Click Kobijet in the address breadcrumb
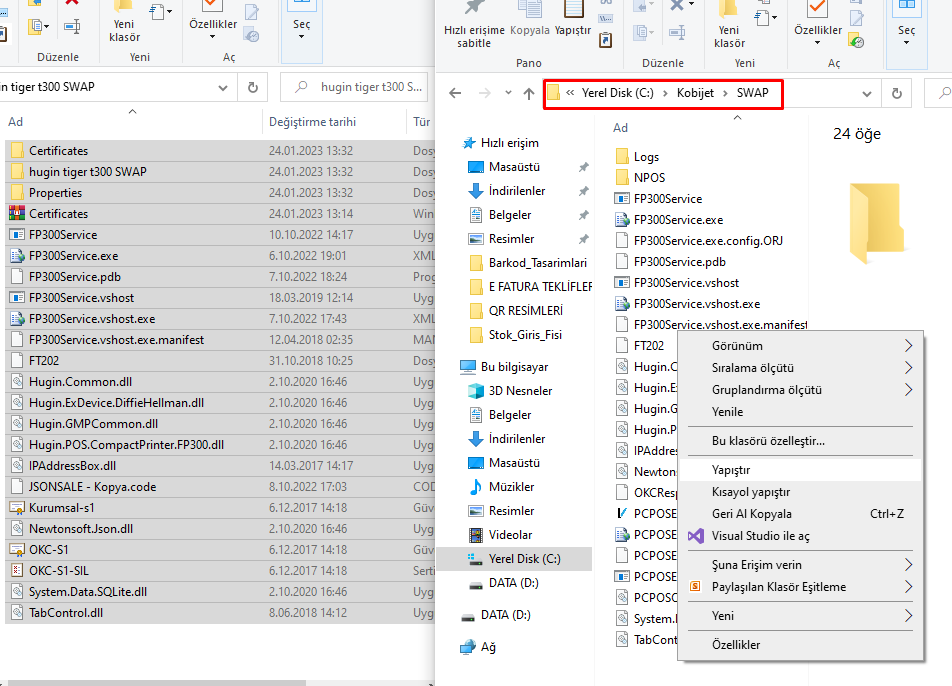The image size is (952, 686). click(x=695, y=93)
